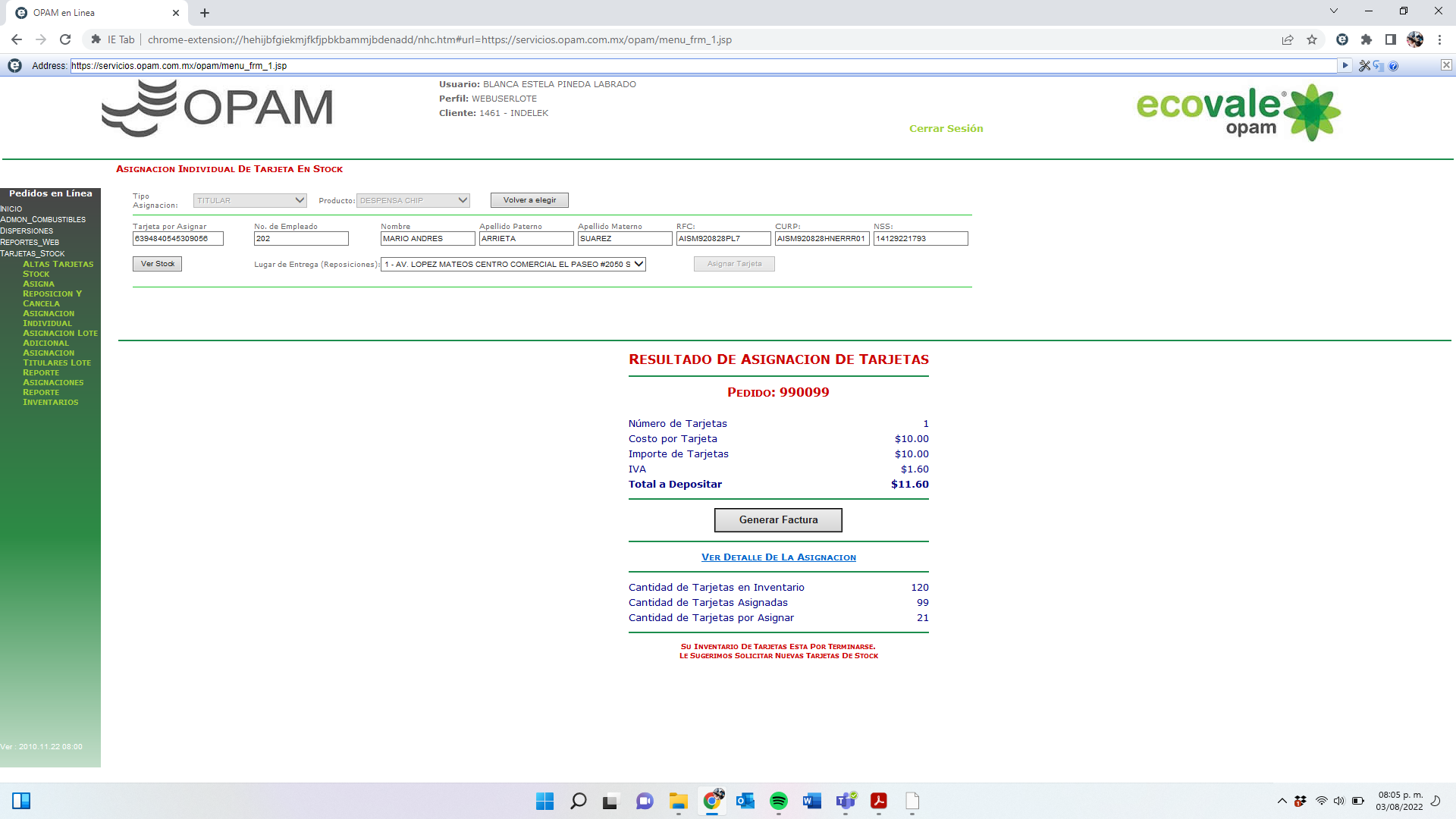Image resolution: width=1456 pixels, height=819 pixels.
Task: Focus Tarjeta por Asignar input field
Action: tap(178, 239)
